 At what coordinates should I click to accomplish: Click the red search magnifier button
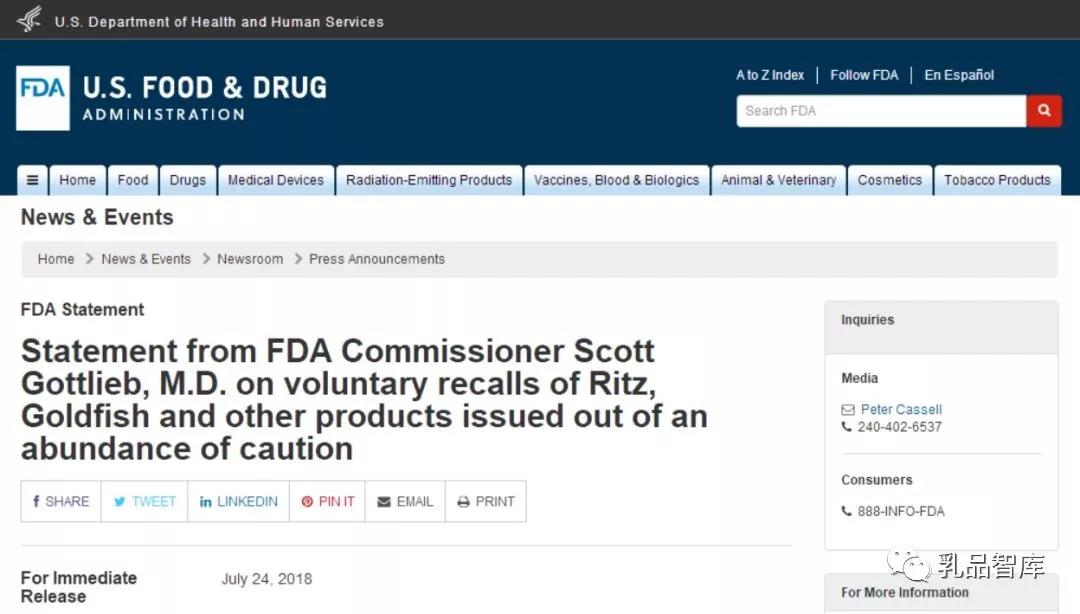pyautogui.click(x=1043, y=111)
